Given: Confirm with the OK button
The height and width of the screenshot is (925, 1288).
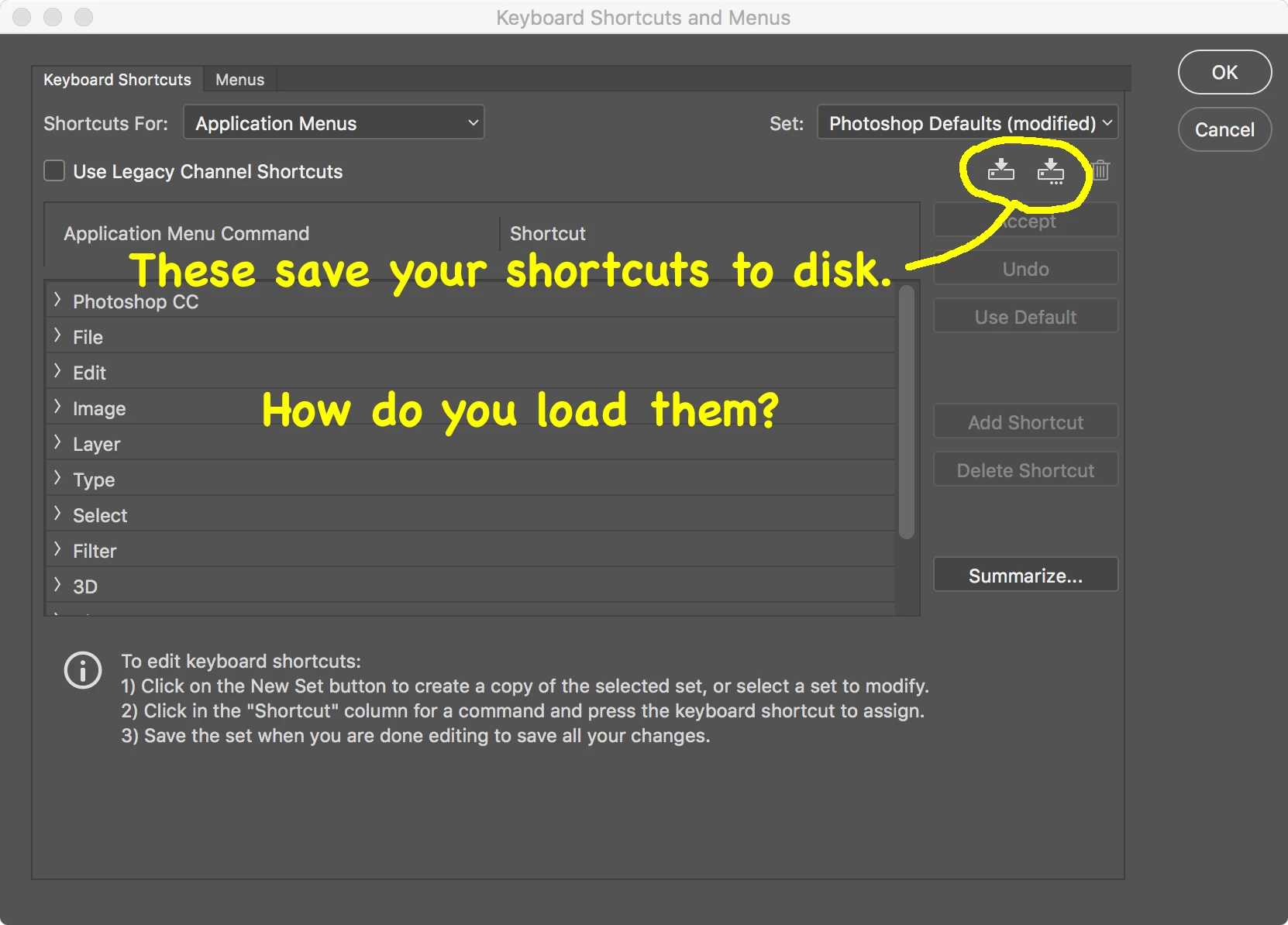Looking at the screenshot, I should pos(1224,72).
